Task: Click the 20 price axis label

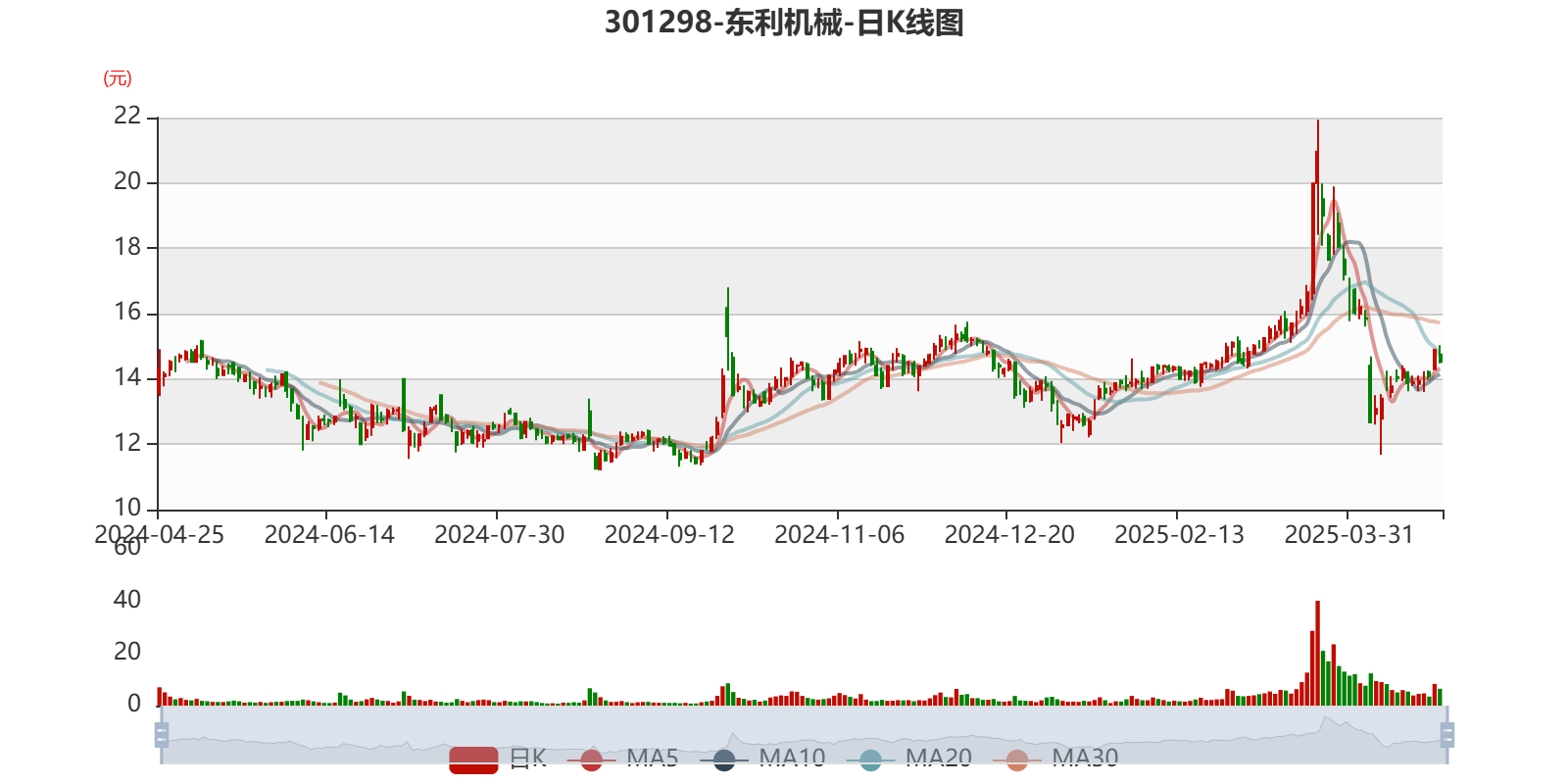Action: click(x=127, y=181)
